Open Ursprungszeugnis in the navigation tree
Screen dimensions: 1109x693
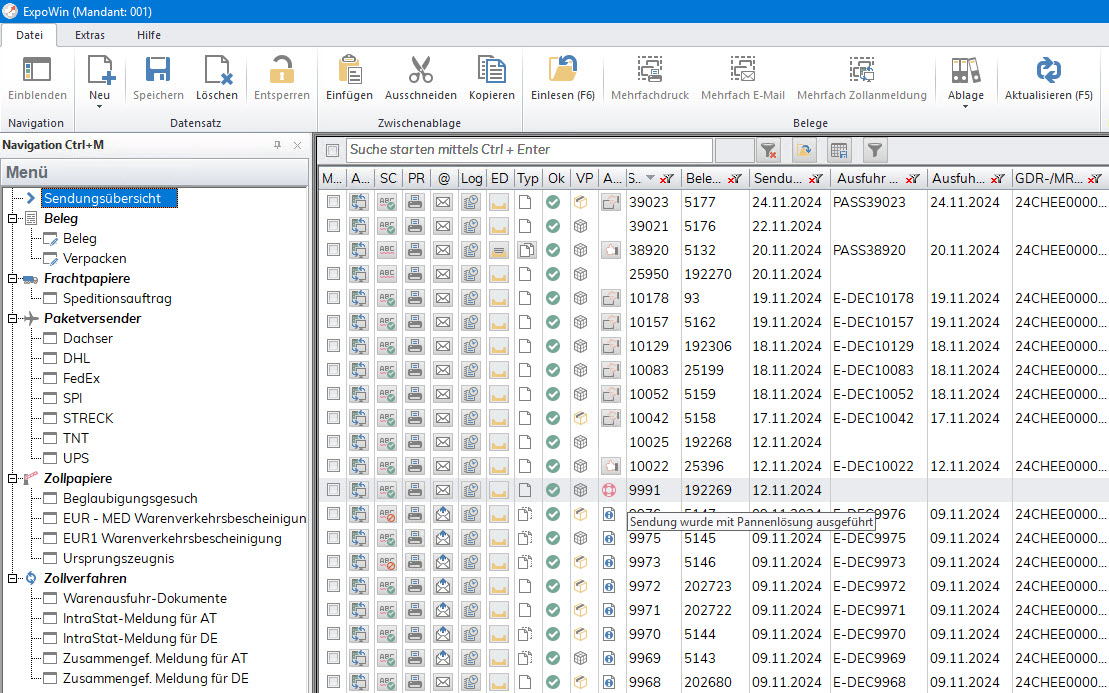pos(118,558)
